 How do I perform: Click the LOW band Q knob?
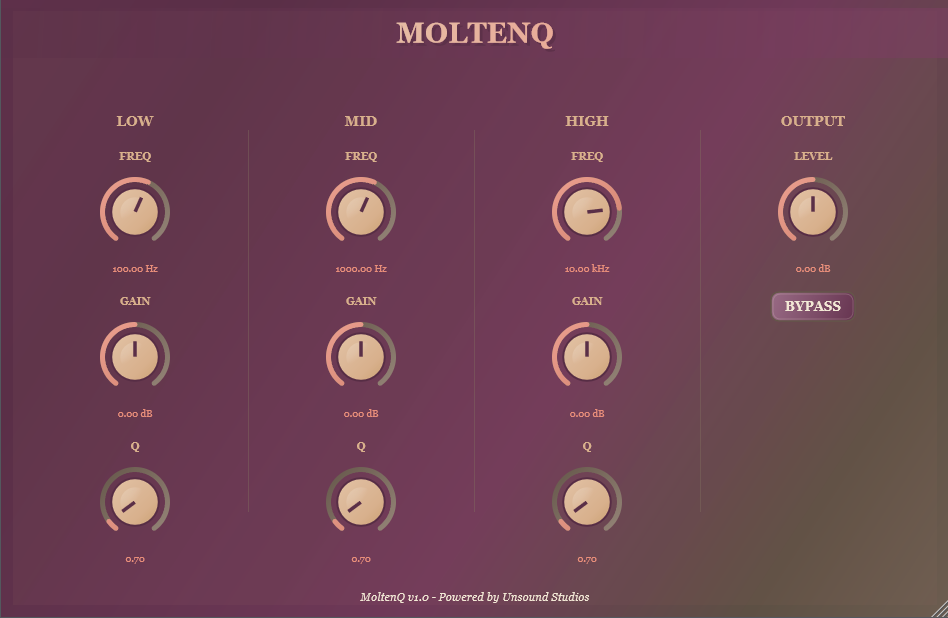coord(135,502)
